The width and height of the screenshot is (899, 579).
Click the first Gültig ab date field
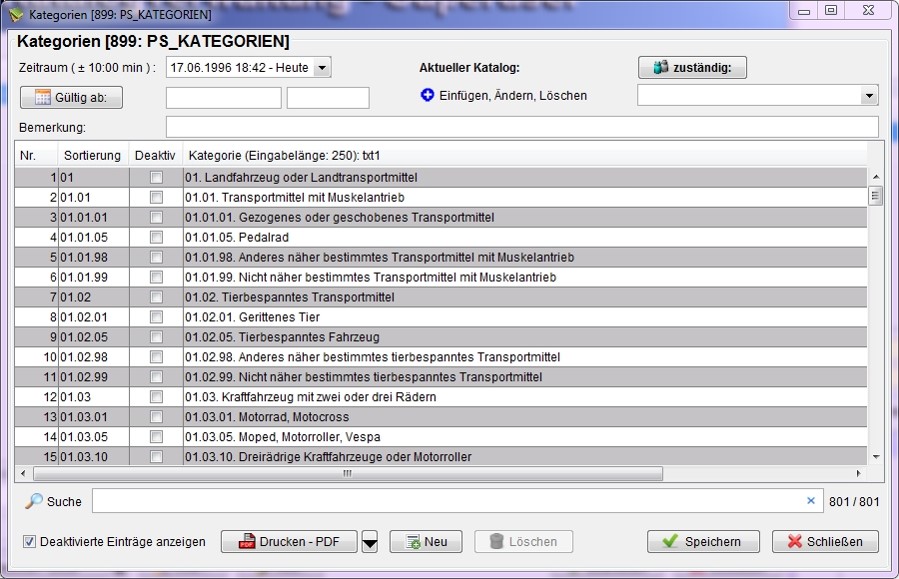[x=224, y=98]
